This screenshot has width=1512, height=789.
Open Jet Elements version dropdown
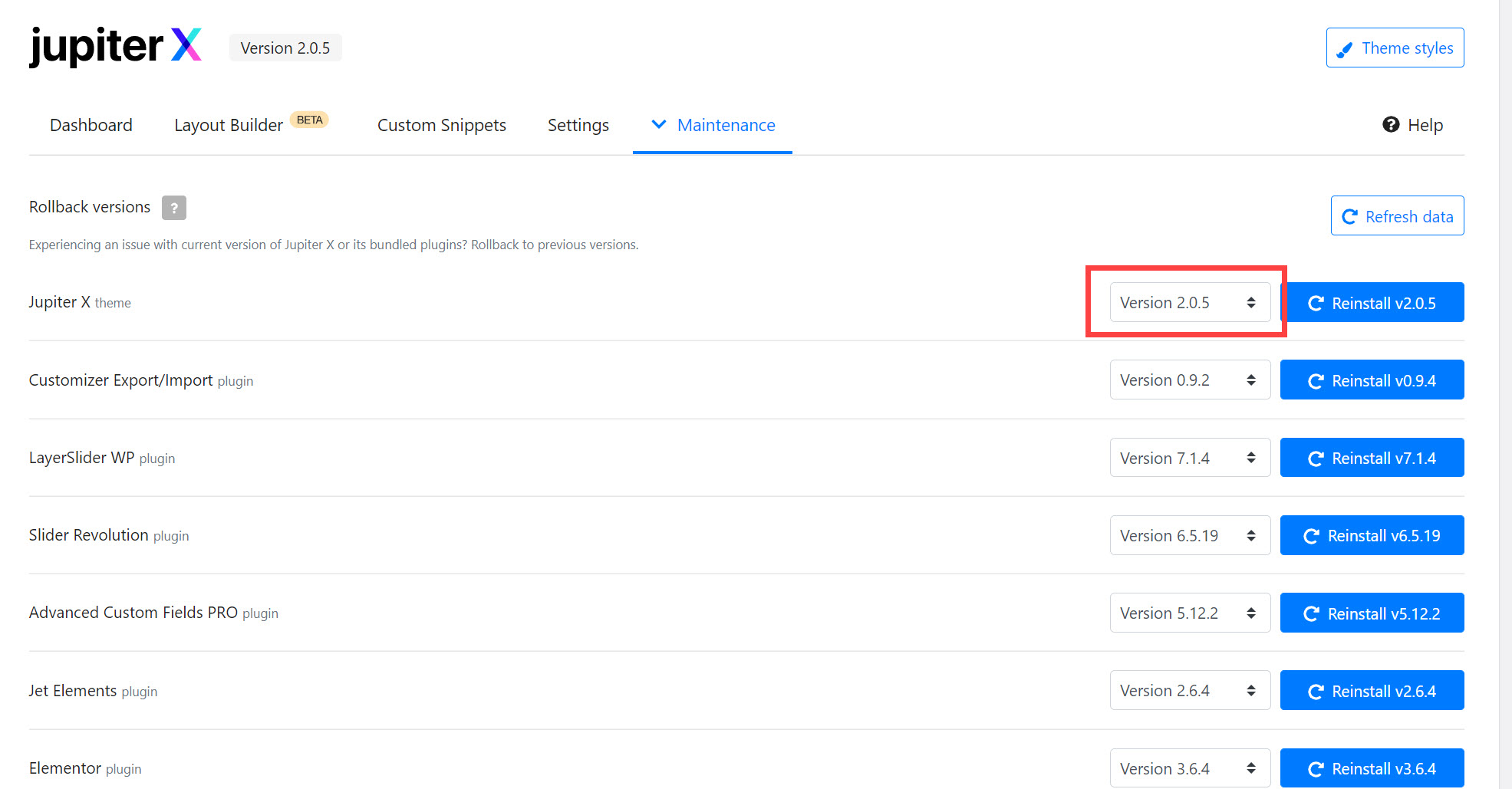tap(1190, 690)
